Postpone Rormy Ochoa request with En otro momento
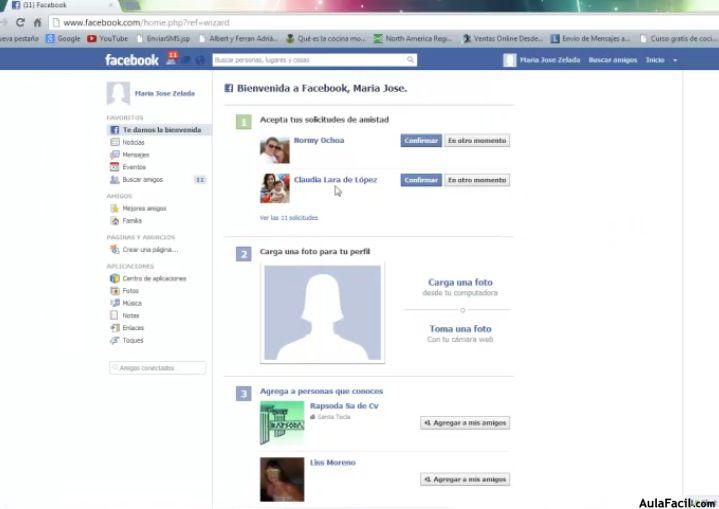Viewport: 719px width, 509px height. click(477, 140)
